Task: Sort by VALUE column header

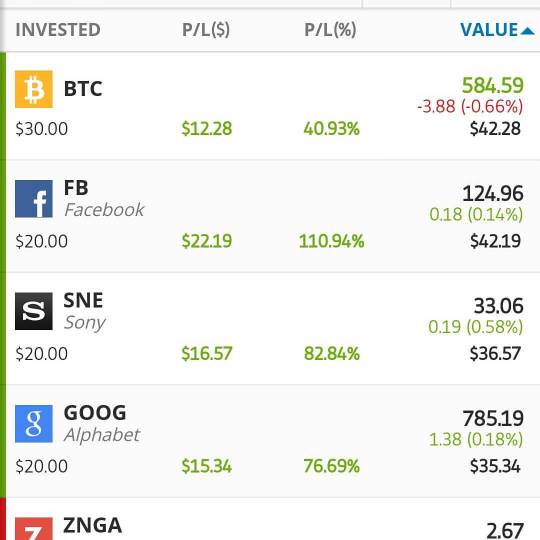Action: point(489,30)
